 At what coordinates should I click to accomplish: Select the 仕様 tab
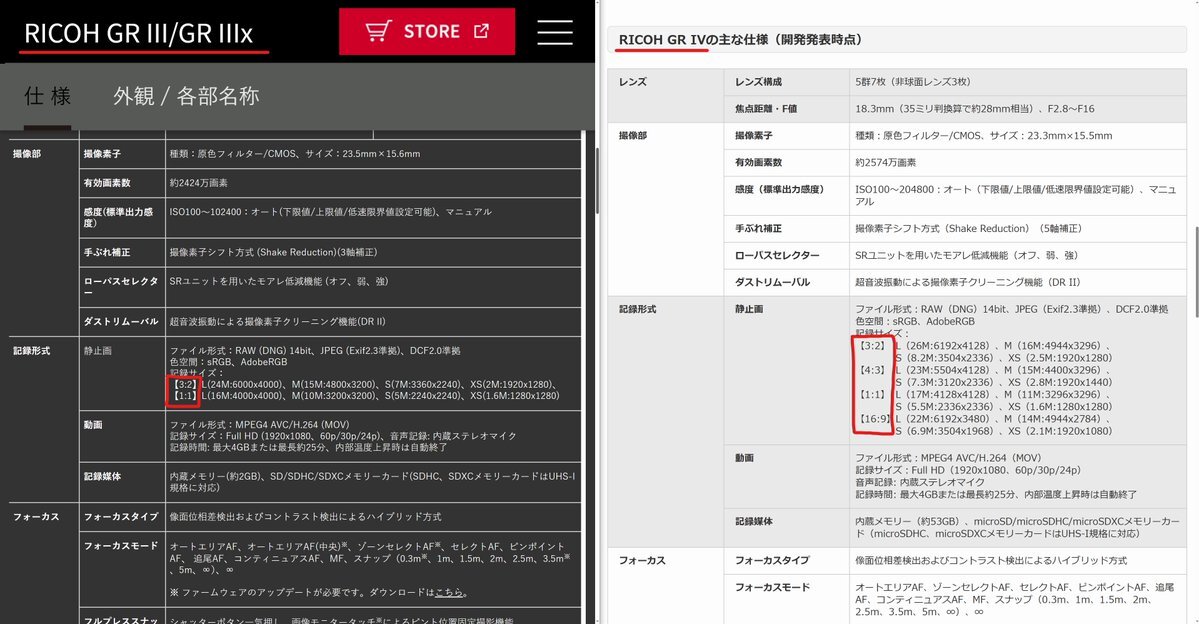pyautogui.click(x=47, y=96)
